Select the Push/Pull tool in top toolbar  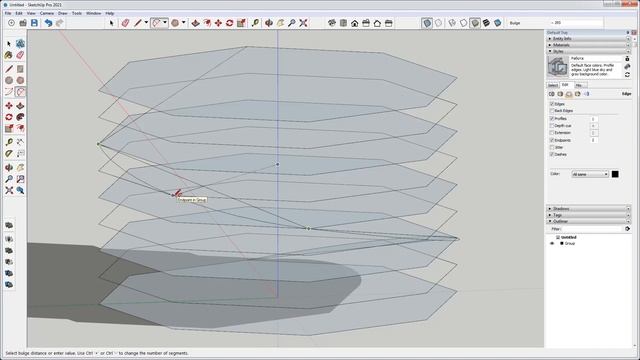[x=196, y=23]
